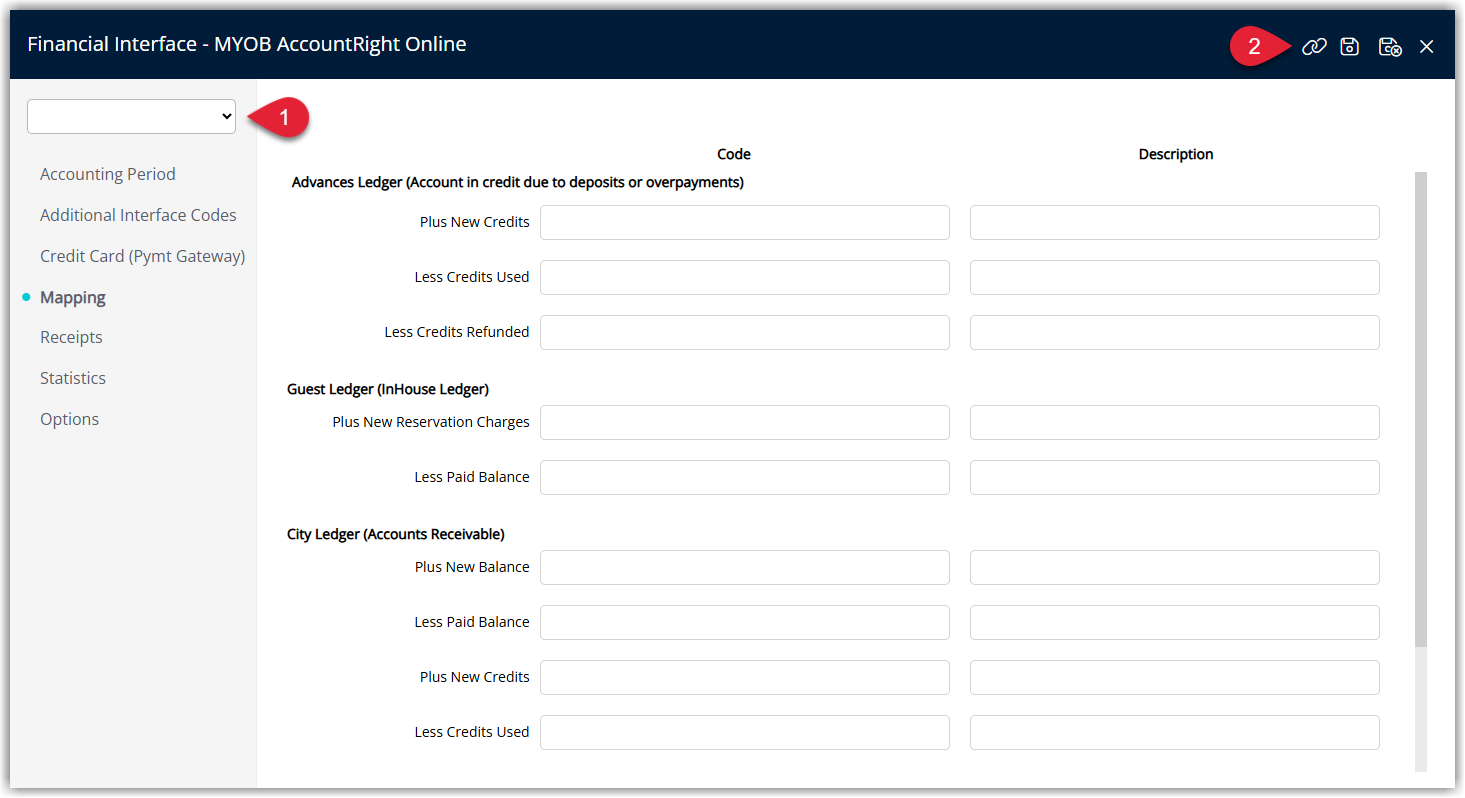Click City Ledger Plus New Credits description field
This screenshot has height=798, width=1465.
click(x=1175, y=677)
